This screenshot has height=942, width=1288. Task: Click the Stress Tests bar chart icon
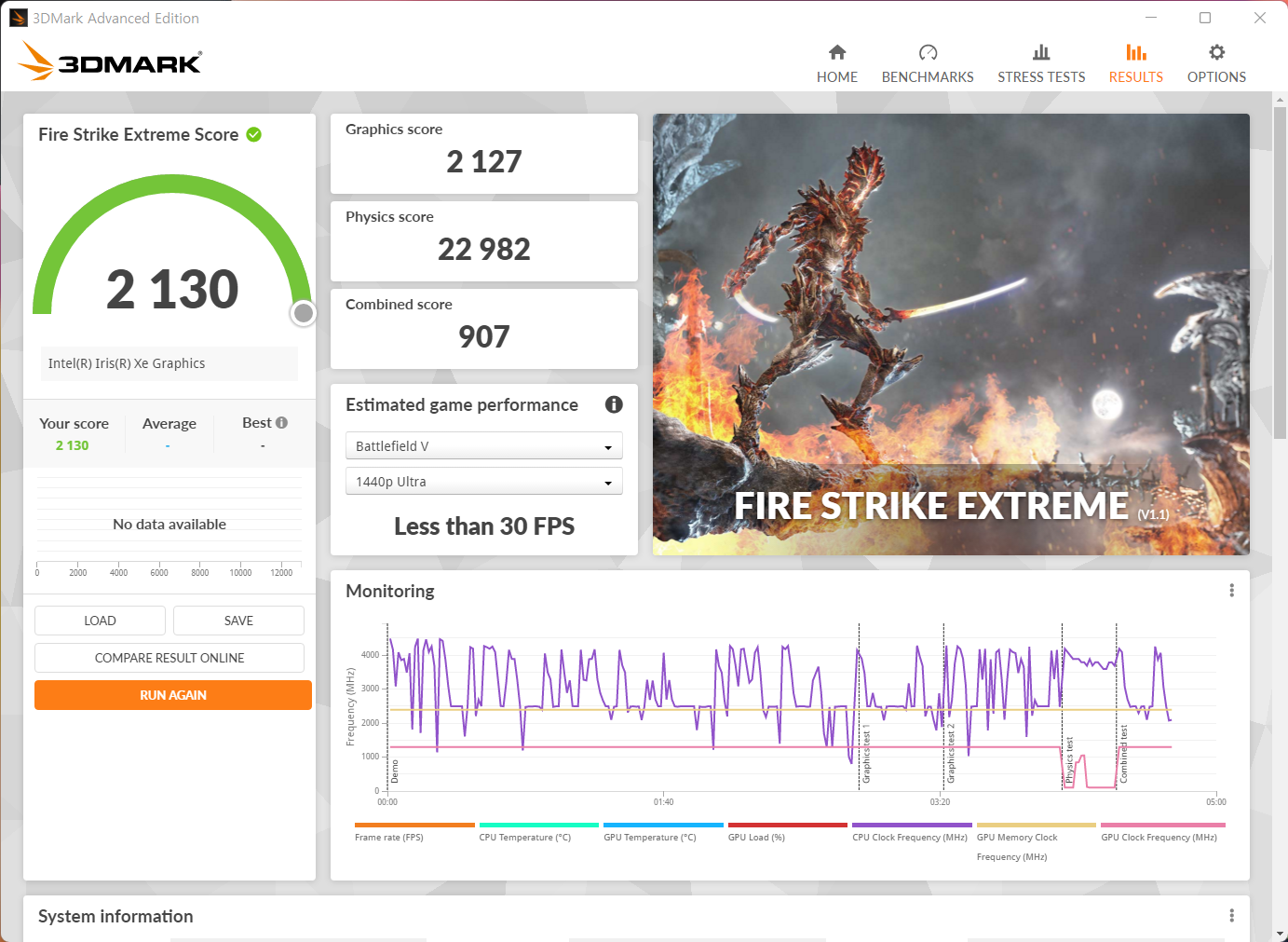click(x=1041, y=52)
